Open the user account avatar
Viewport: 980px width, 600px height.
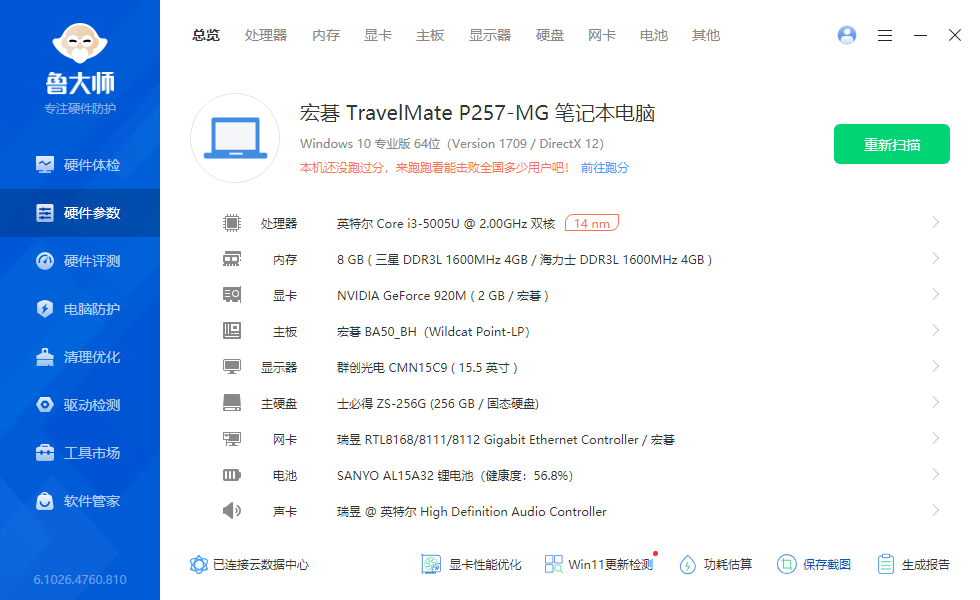(x=847, y=35)
